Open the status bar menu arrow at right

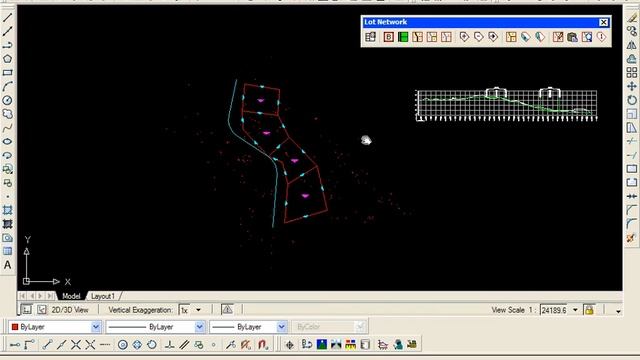[618, 311]
